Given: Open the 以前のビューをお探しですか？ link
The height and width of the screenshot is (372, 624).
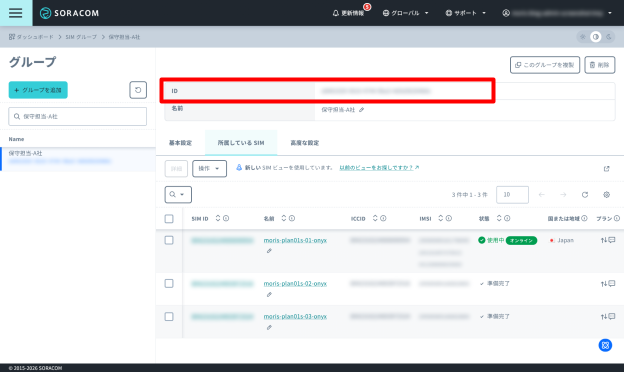Looking at the screenshot, I should click(x=379, y=168).
